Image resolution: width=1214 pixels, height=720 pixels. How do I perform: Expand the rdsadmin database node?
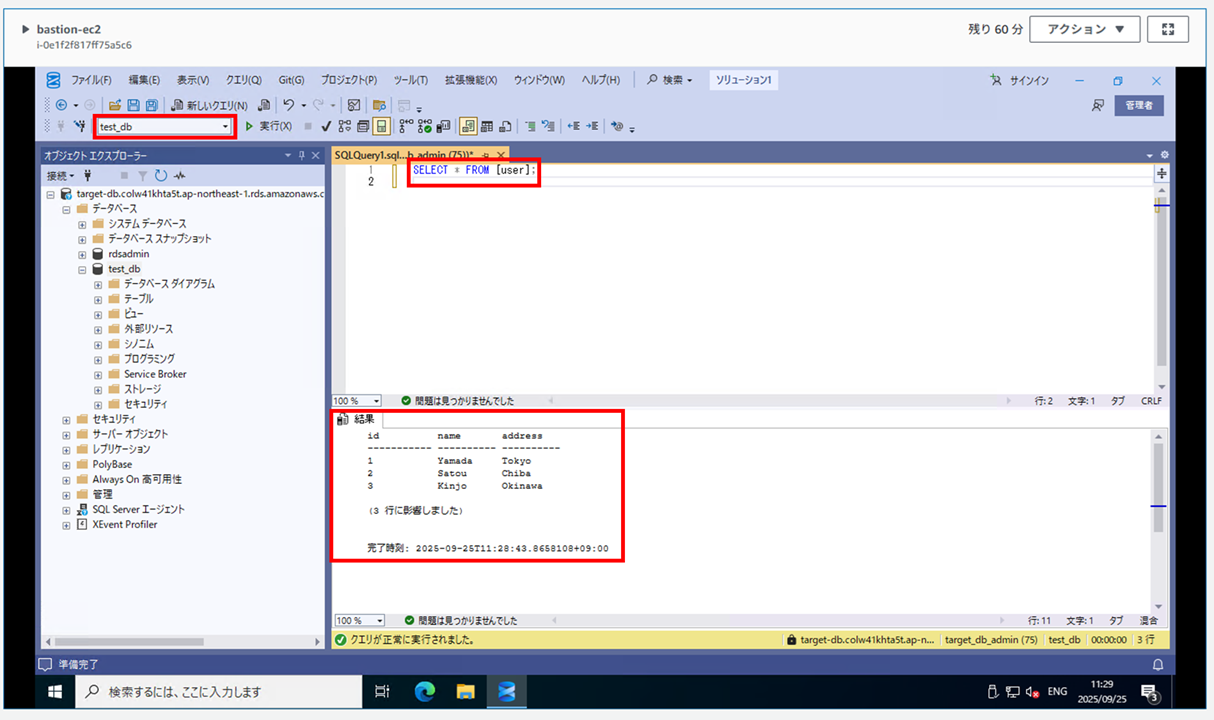click(x=83, y=254)
